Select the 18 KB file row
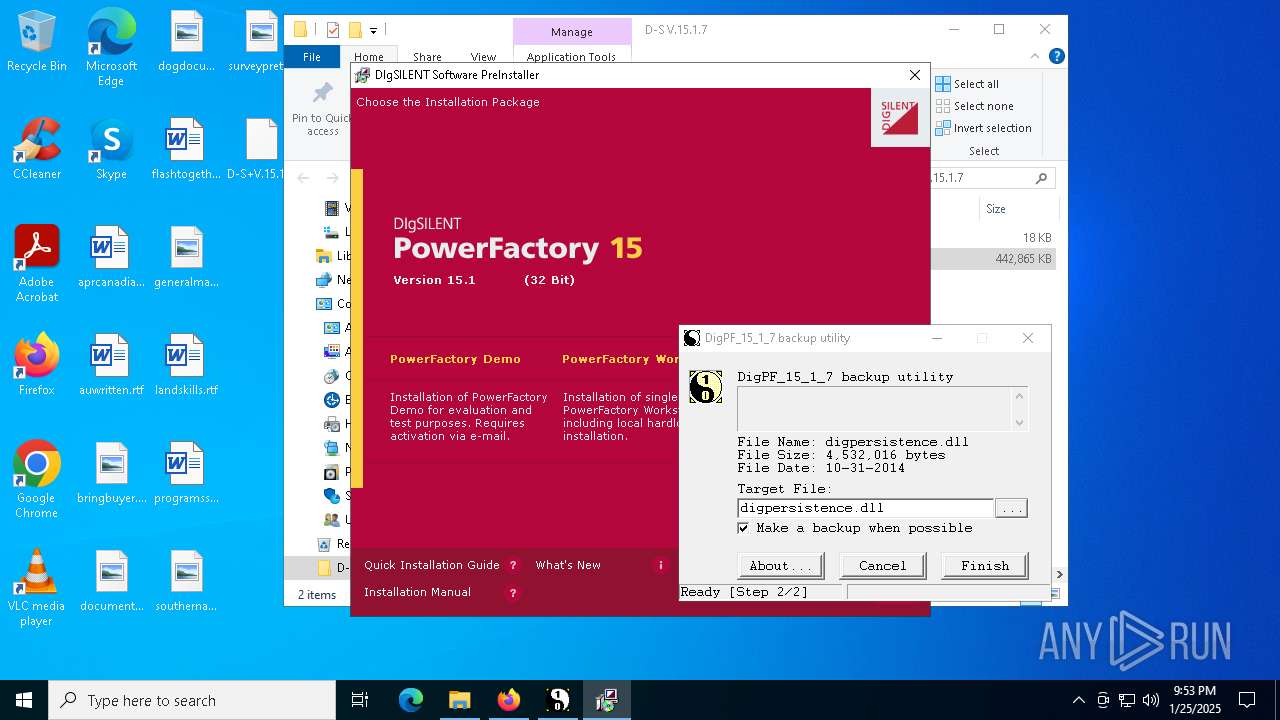 [x=993, y=238]
